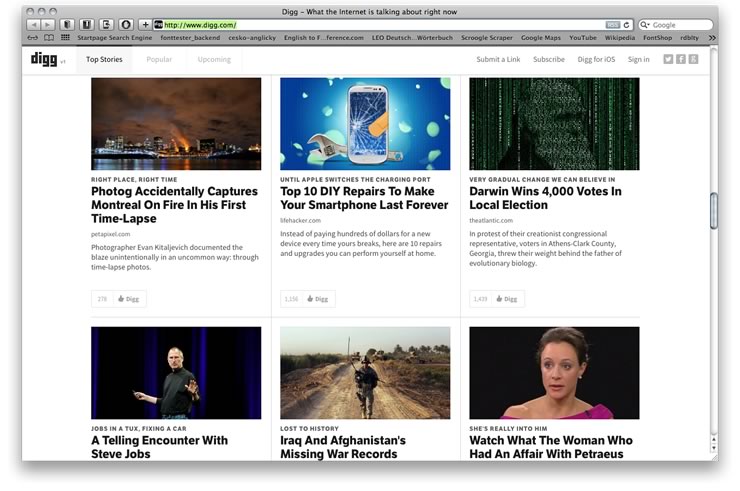Screen dimensions: 740x491
Task: Click the round circle extension toolbar button
Action: pos(126,25)
